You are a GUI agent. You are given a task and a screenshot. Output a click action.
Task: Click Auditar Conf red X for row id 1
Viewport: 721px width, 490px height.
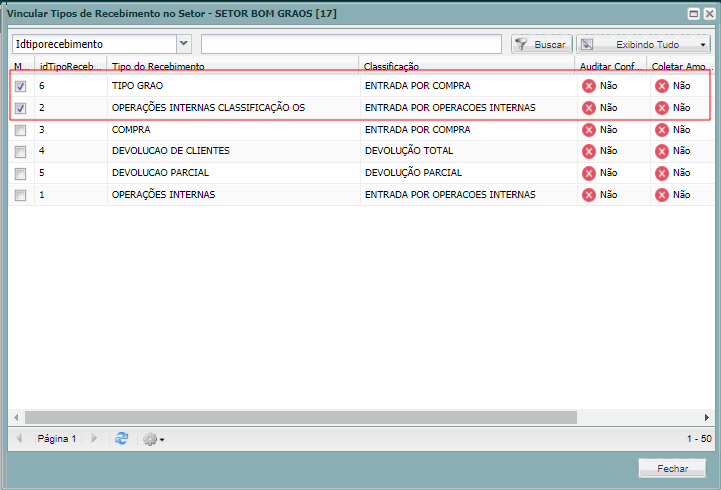tap(589, 195)
